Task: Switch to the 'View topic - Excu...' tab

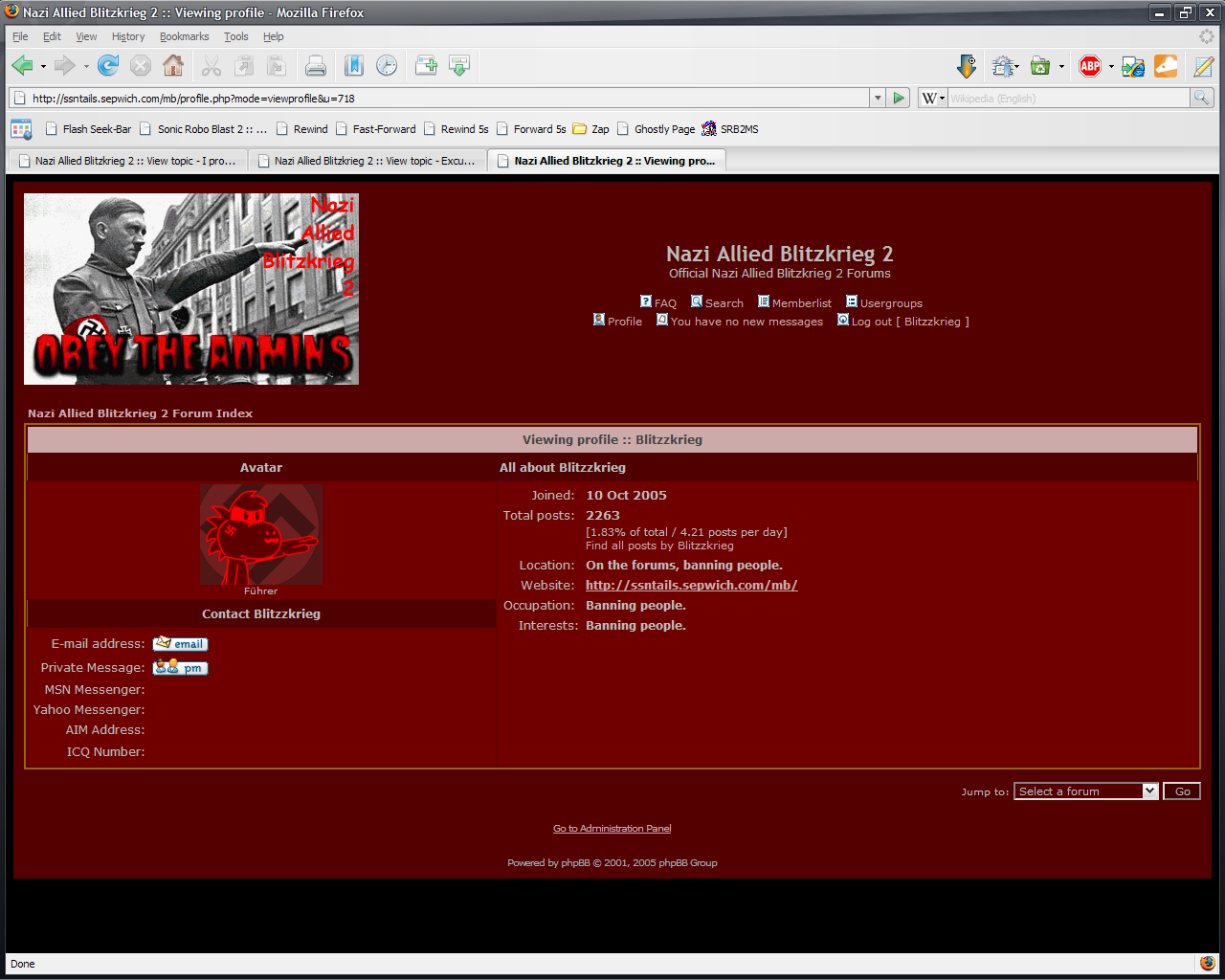Action: click(367, 161)
